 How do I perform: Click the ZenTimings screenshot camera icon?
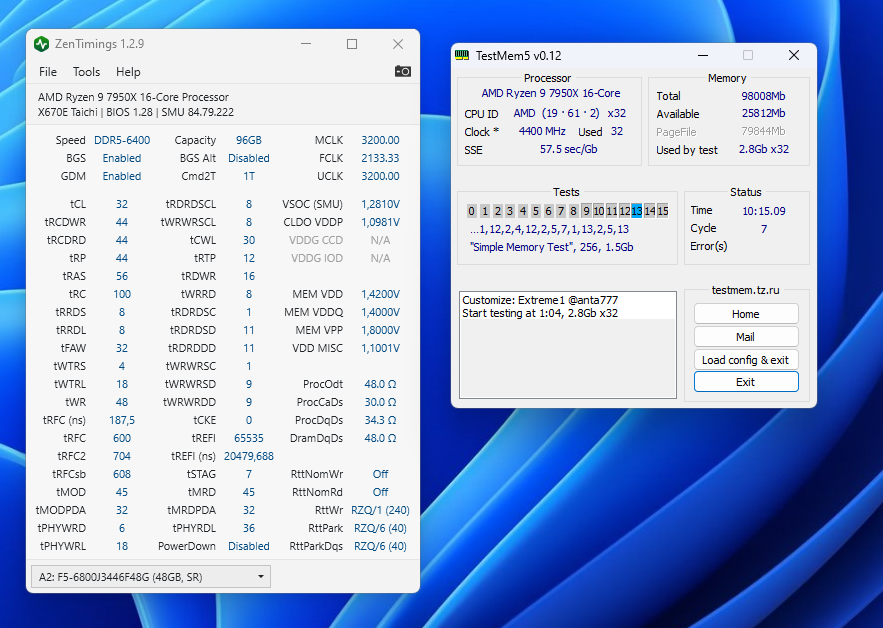click(403, 72)
